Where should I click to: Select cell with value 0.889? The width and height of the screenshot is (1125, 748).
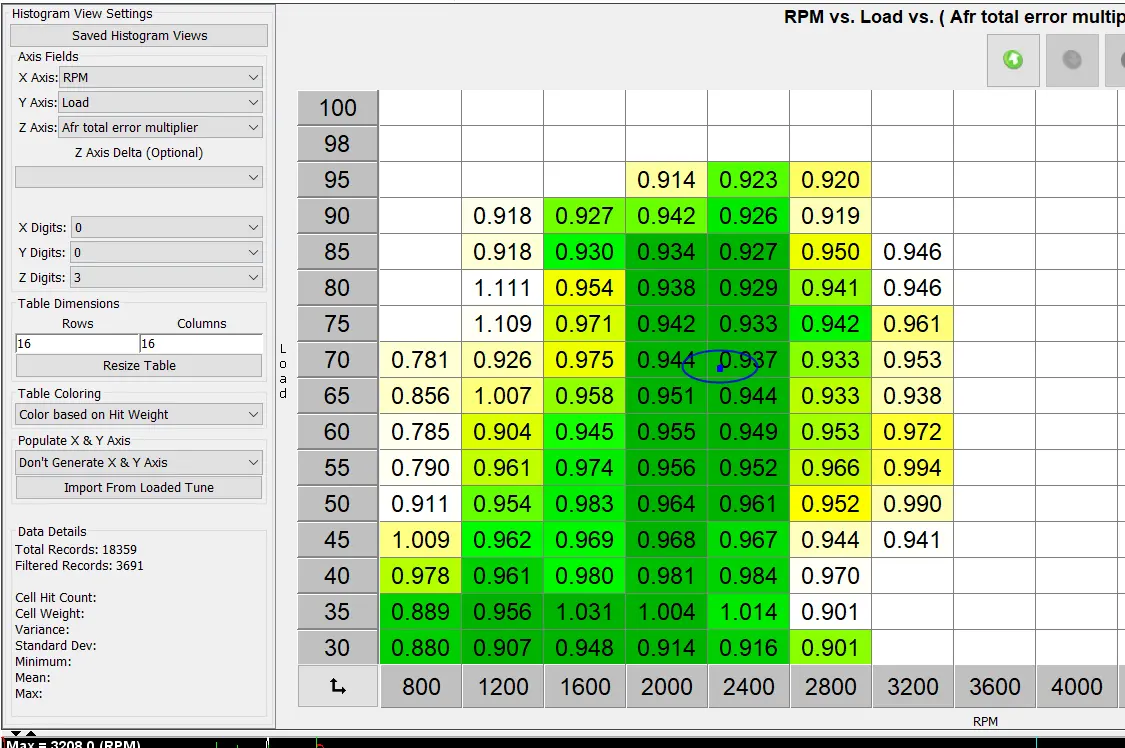tap(420, 612)
